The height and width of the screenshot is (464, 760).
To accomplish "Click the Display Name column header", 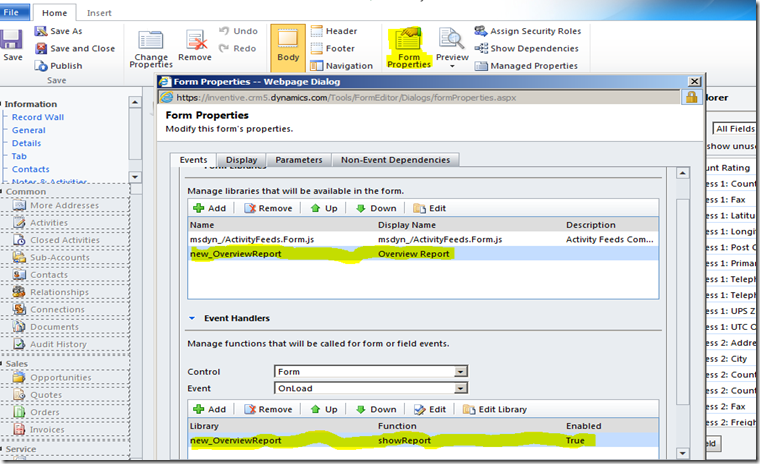I will 407,225.
